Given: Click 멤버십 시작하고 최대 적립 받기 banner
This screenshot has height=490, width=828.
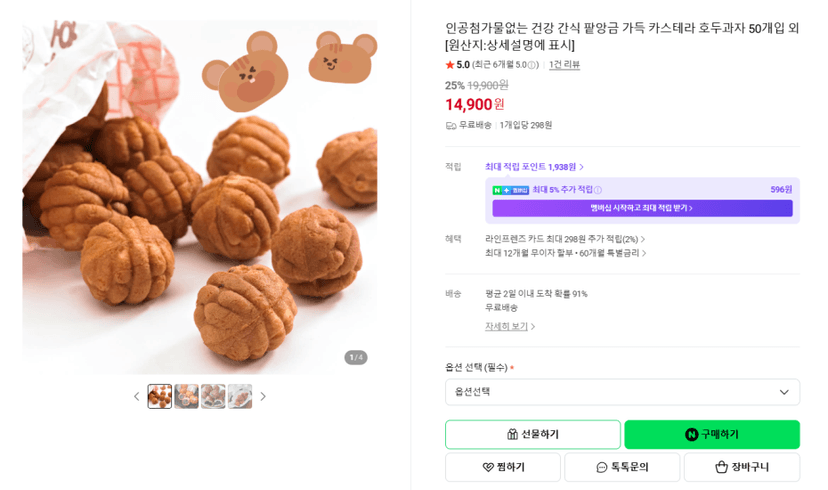Looking at the screenshot, I should (642, 208).
